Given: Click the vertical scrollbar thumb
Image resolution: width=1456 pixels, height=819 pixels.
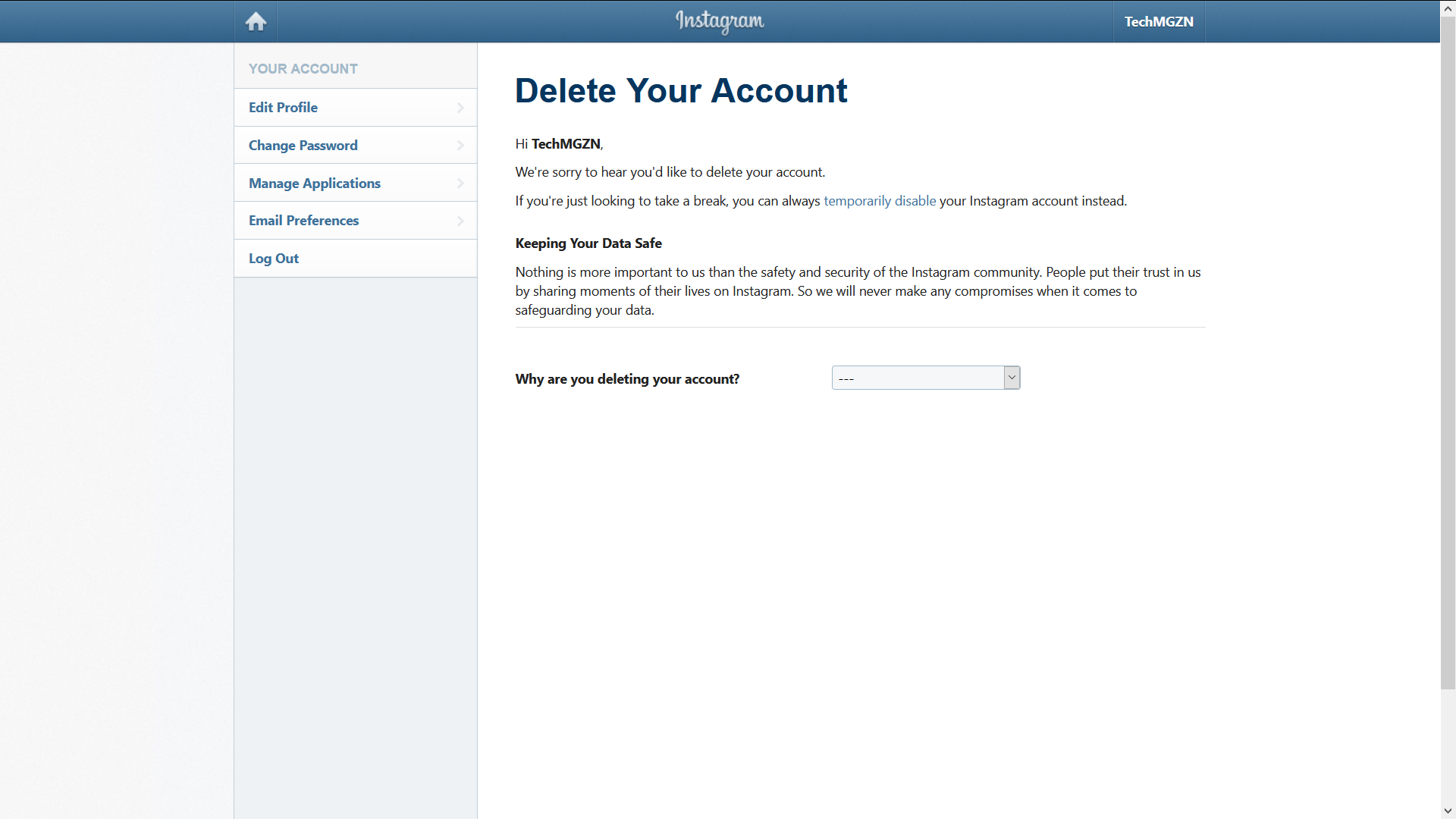Looking at the screenshot, I should [x=1448, y=353].
